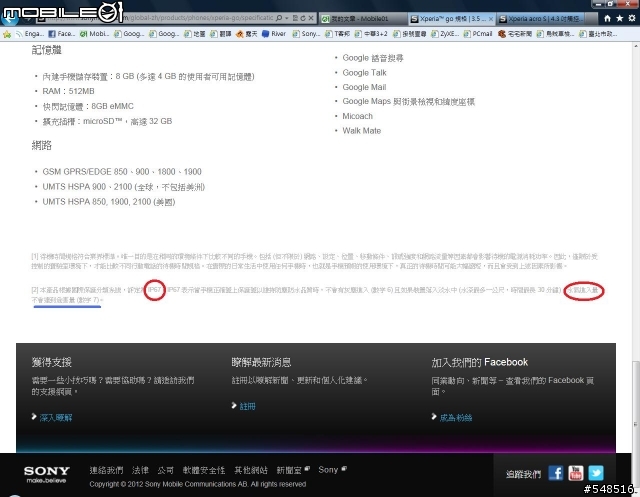
Task: Open the 露天 bookmark
Action: coord(247,34)
